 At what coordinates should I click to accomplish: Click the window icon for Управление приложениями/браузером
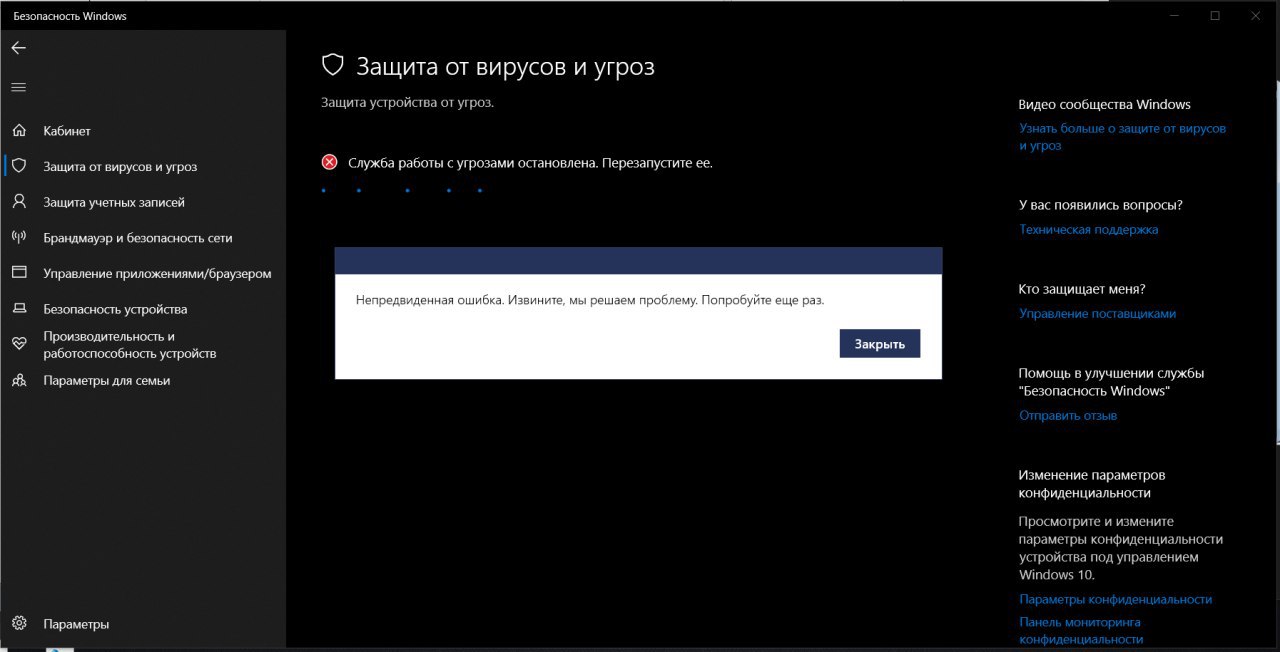click(x=19, y=273)
